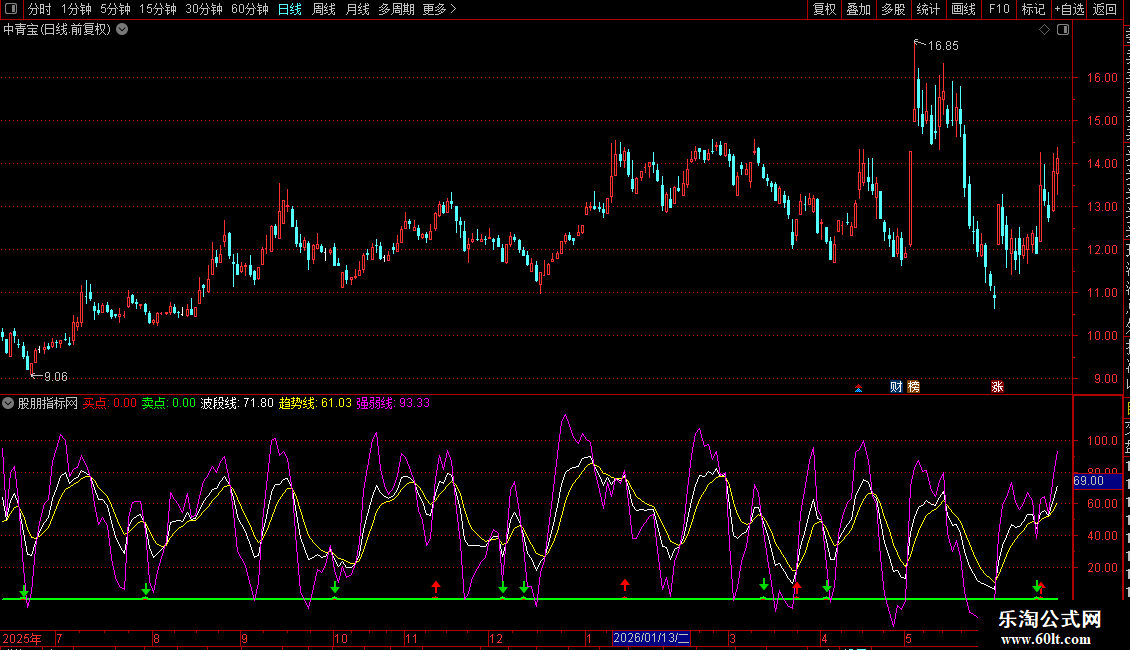
Task: Click the 买点: 0.00 indicator label
Action: (110, 404)
